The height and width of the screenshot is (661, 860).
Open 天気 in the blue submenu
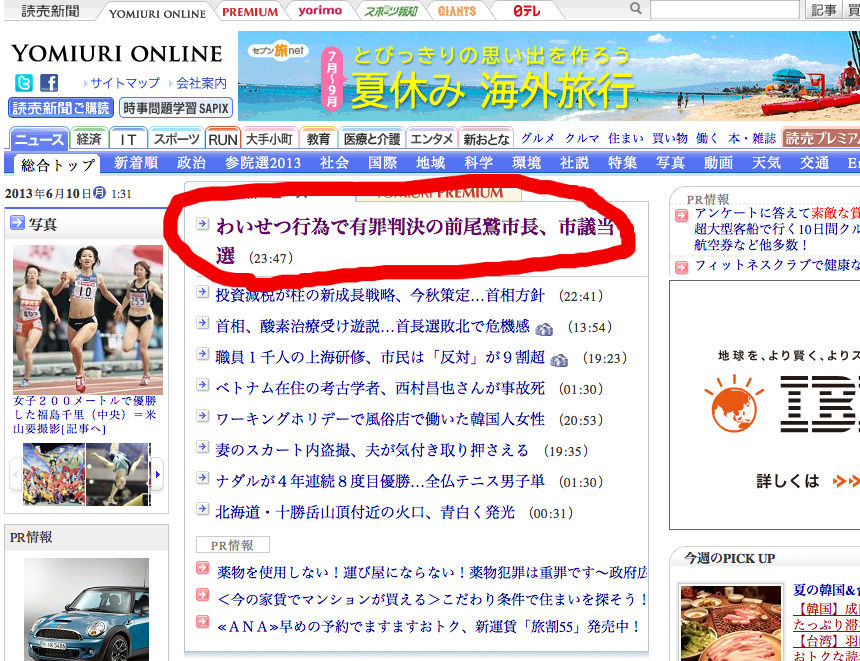[766, 163]
